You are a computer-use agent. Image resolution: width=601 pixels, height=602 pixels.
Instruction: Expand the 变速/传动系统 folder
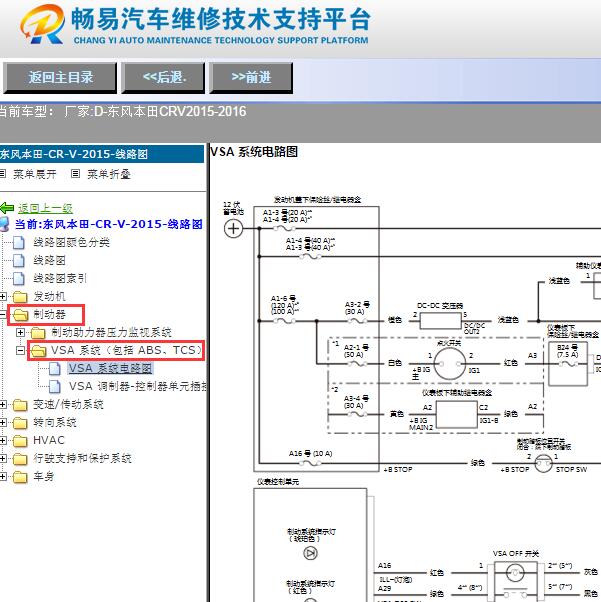click(3, 404)
